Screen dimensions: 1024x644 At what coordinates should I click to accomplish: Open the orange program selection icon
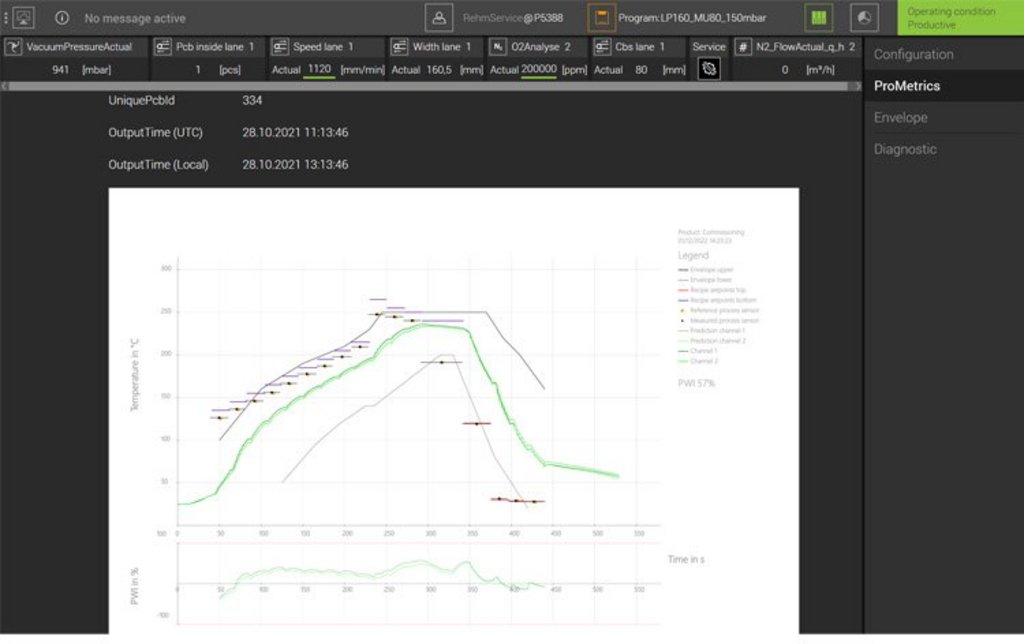[x=601, y=18]
